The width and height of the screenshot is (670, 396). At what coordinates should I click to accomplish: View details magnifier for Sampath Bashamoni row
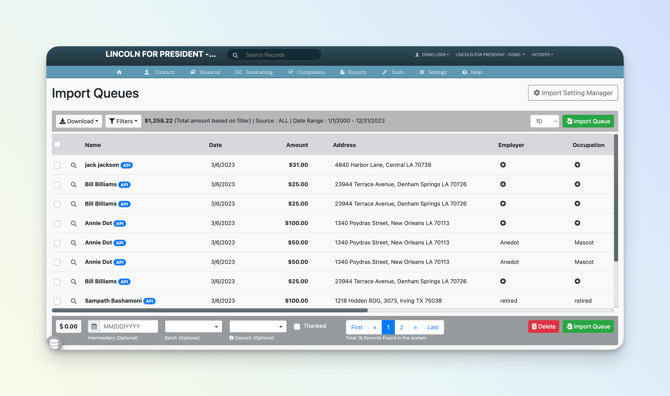pos(73,301)
